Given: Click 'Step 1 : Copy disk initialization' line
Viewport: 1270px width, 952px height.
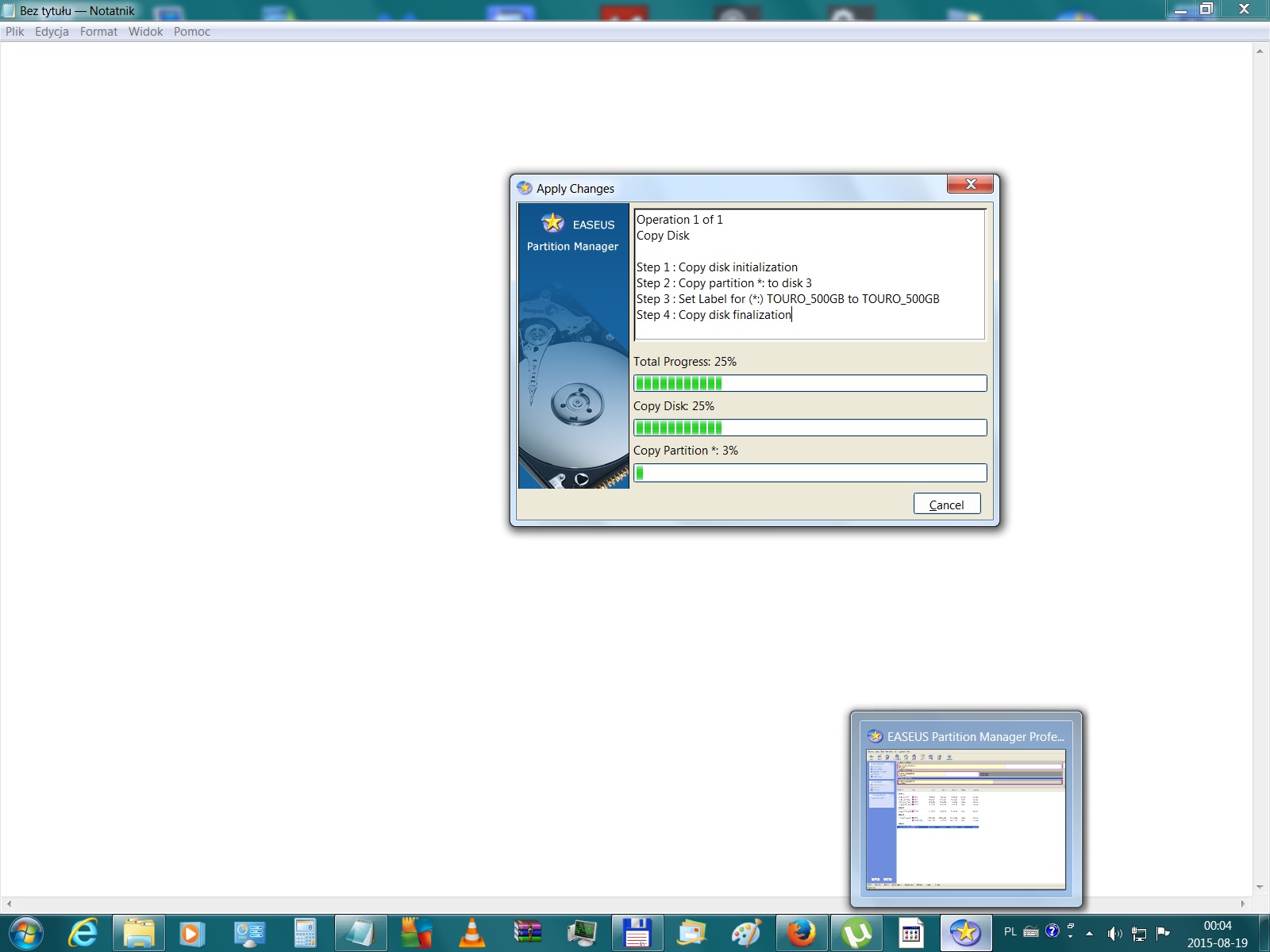Looking at the screenshot, I should (717, 267).
